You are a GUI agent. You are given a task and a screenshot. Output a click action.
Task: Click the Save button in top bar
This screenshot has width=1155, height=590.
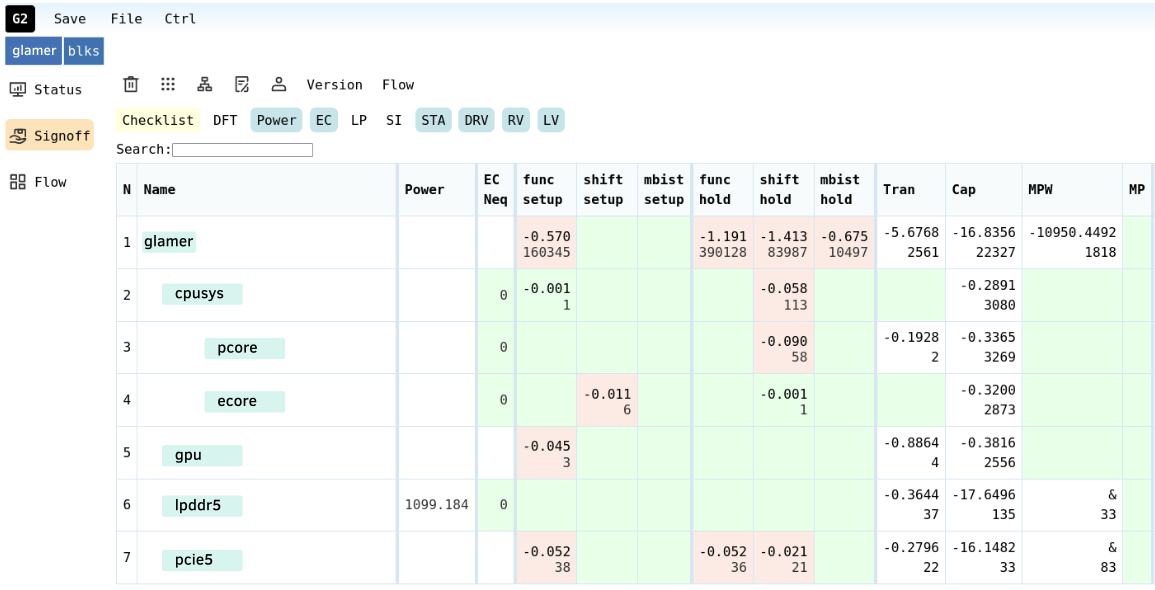pyautogui.click(x=70, y=19)
